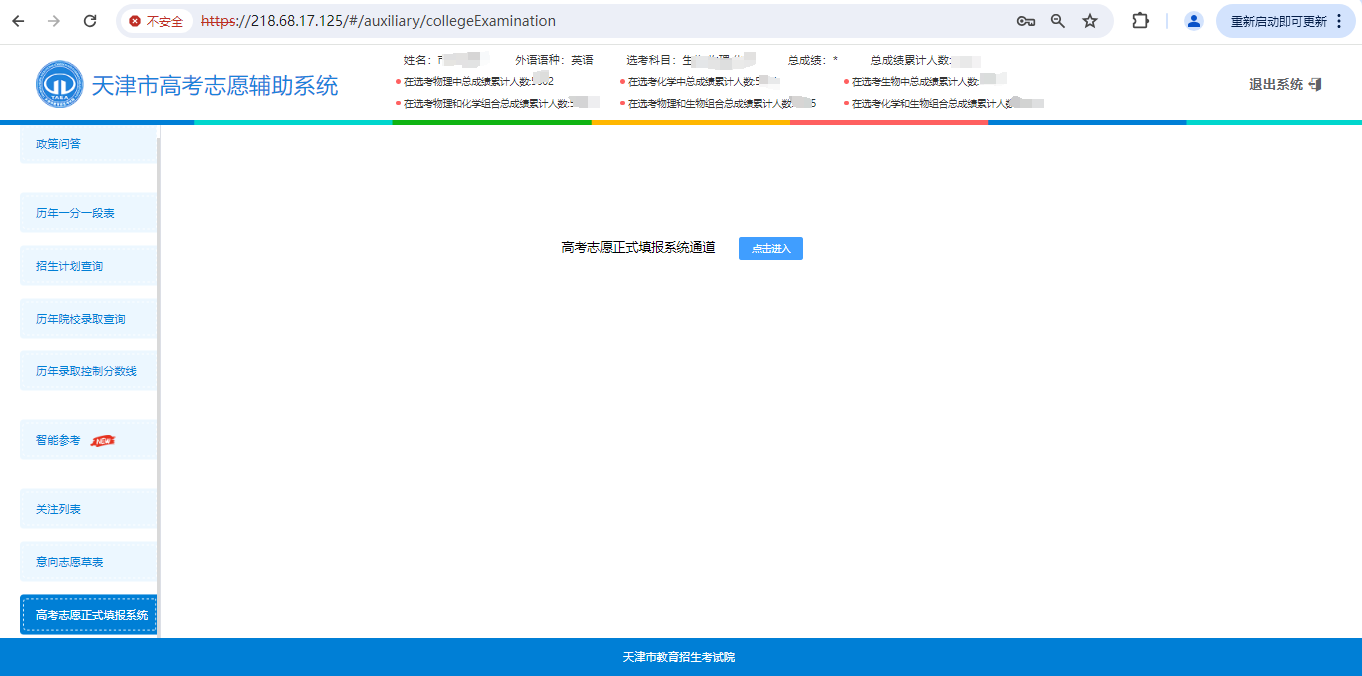Screen dimensions: 1362x676
Task: Select 招生计划查询 in the sidebar
Action: click(89, 266)
